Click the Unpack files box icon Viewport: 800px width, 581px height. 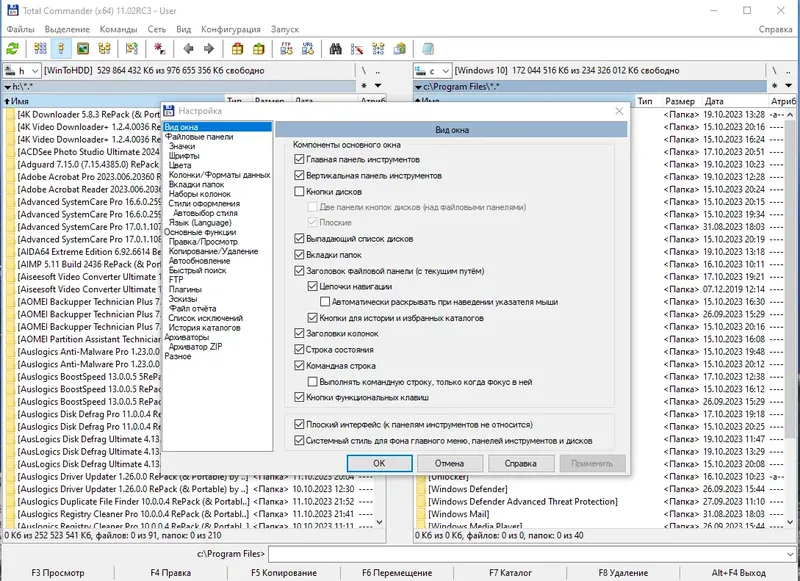click(x=259, y=49)
